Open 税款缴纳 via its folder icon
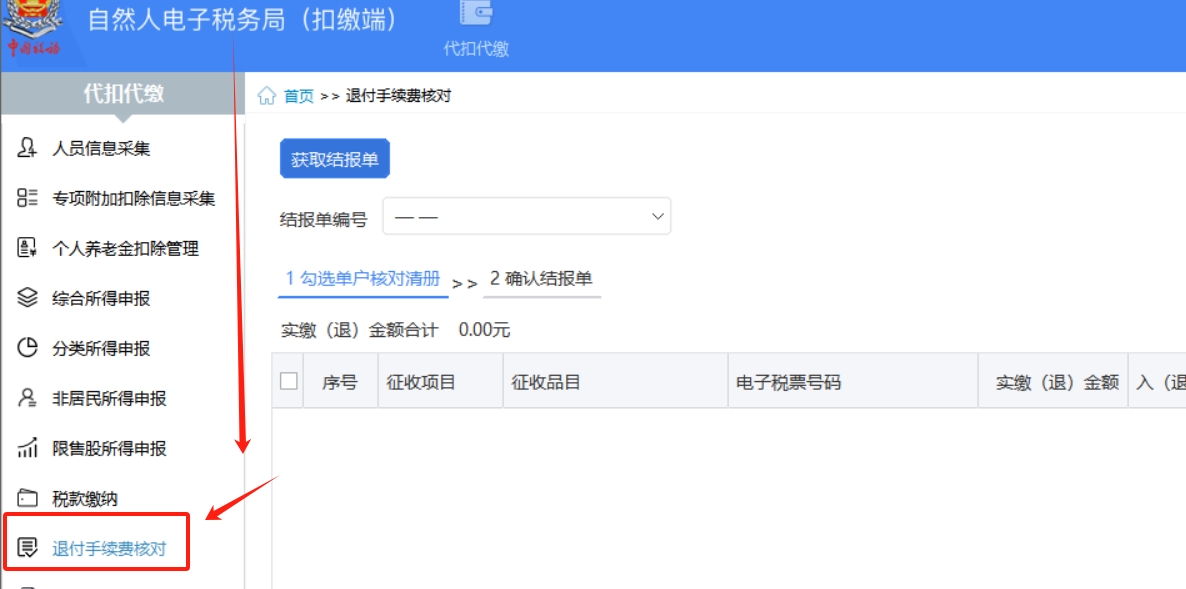Image resolution: width=1186 pixels, height=589 pixels. [28, 498]
